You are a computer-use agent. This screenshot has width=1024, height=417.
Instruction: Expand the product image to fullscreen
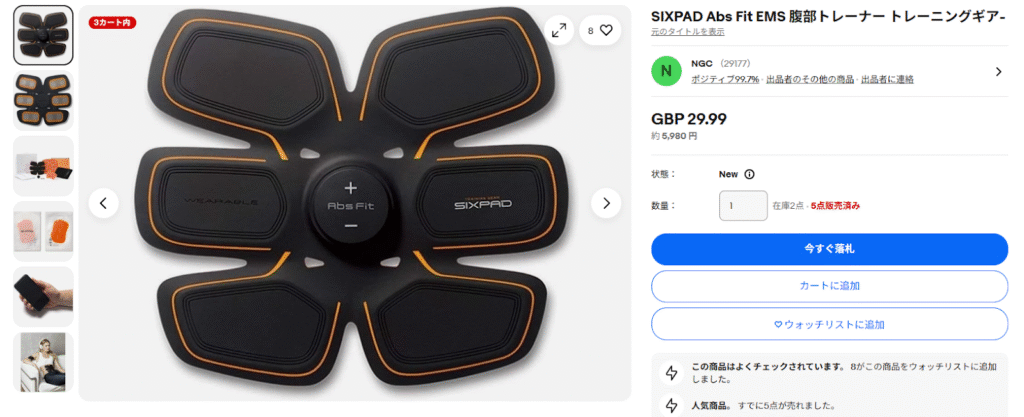point(559,30)
